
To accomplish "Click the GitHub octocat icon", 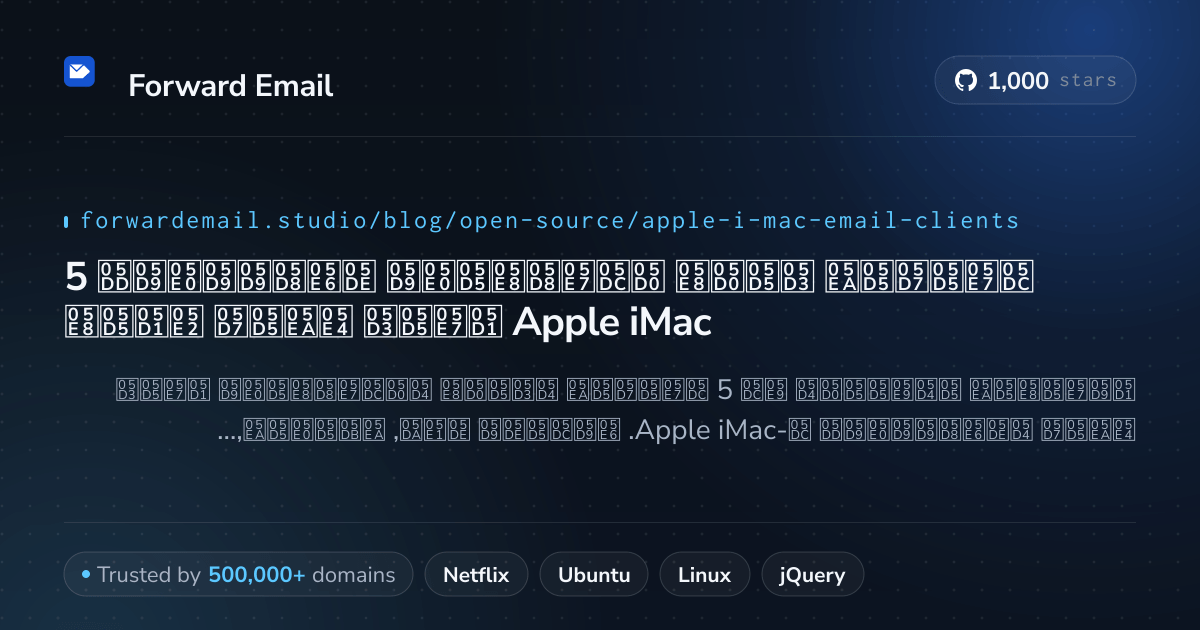I will pos(966,81).
